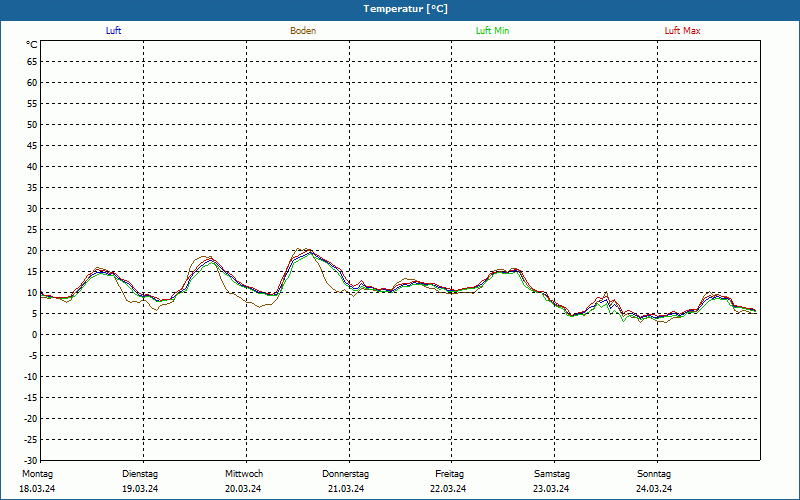Click the 35 y-axis value

click(32, 187)
